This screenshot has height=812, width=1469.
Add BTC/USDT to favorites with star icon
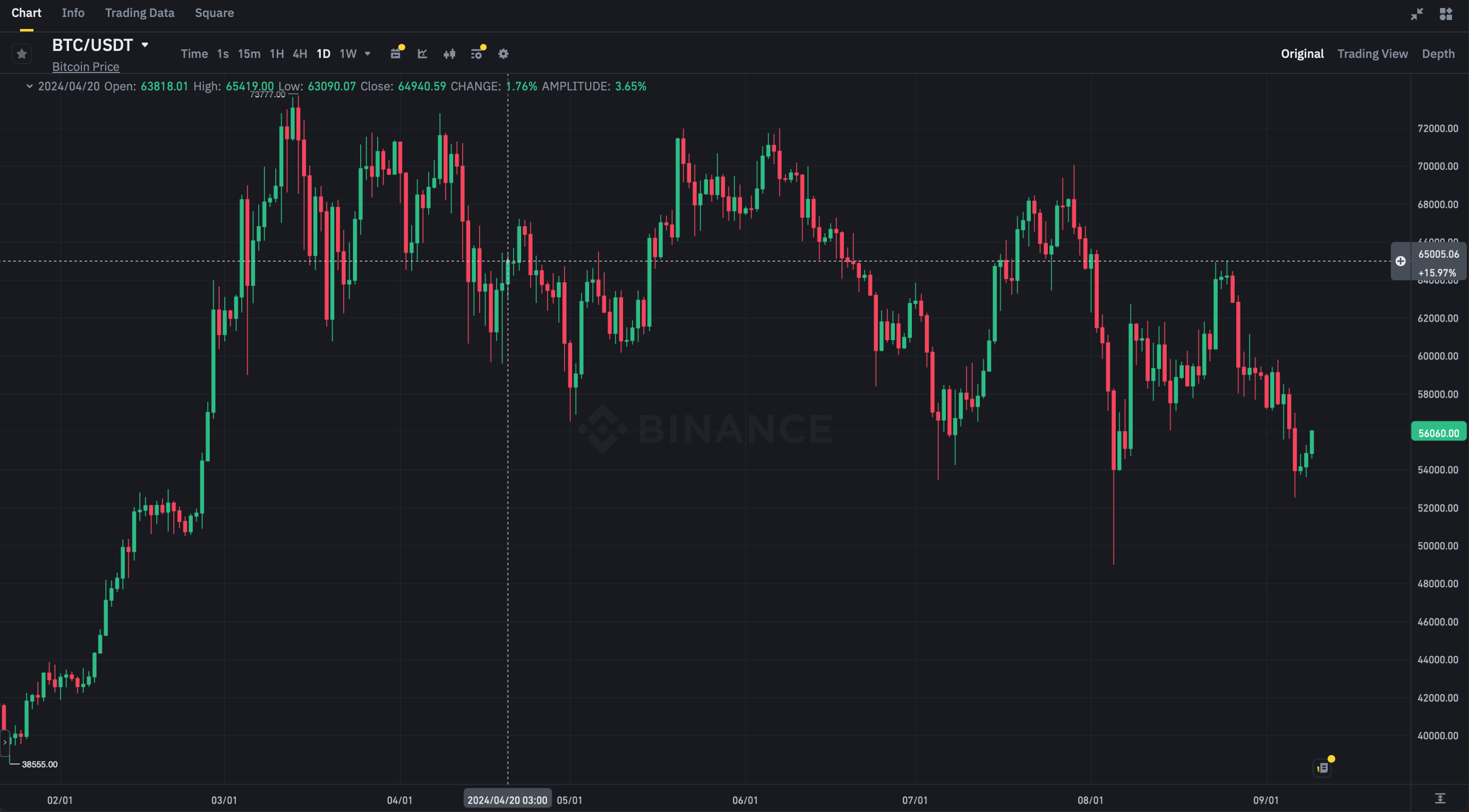click(x=21, y=53)
